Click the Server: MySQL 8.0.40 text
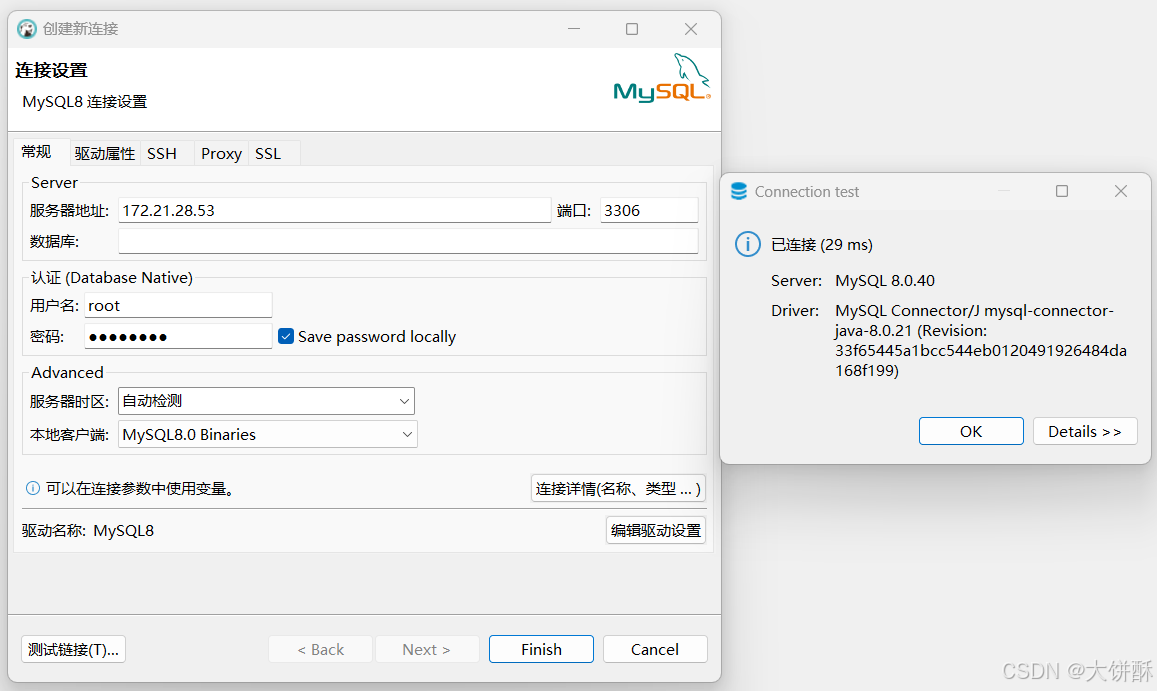 tap(852, 281)
